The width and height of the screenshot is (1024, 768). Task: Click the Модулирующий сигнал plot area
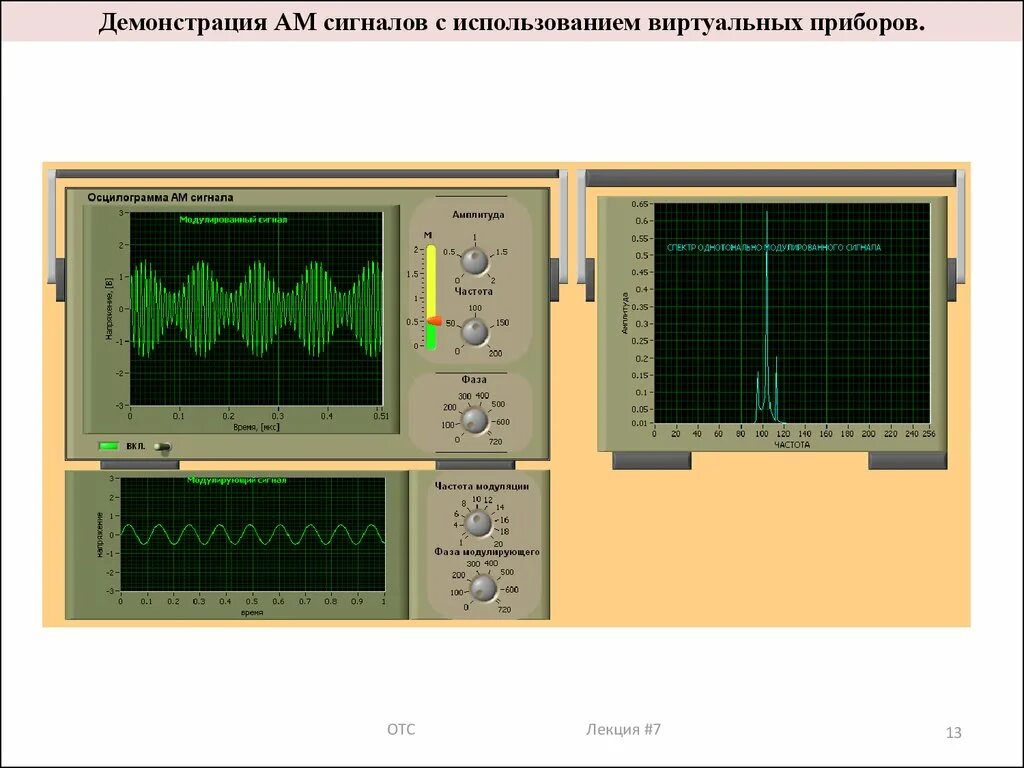point(253,534)
